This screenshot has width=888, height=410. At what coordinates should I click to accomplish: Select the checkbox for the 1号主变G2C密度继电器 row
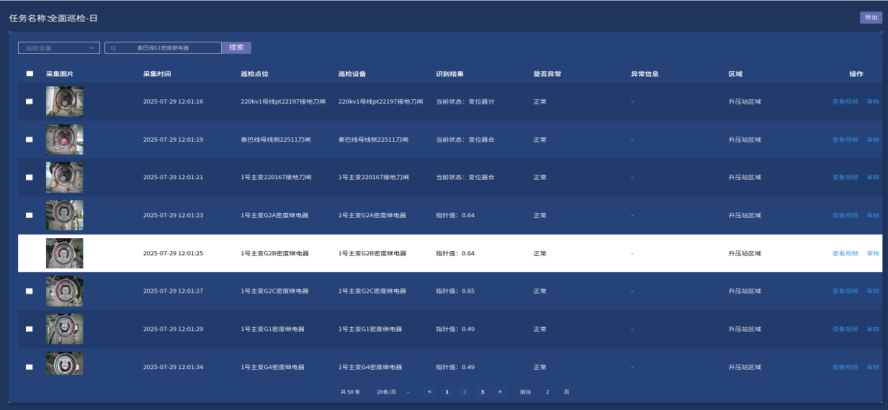[29, 291]
